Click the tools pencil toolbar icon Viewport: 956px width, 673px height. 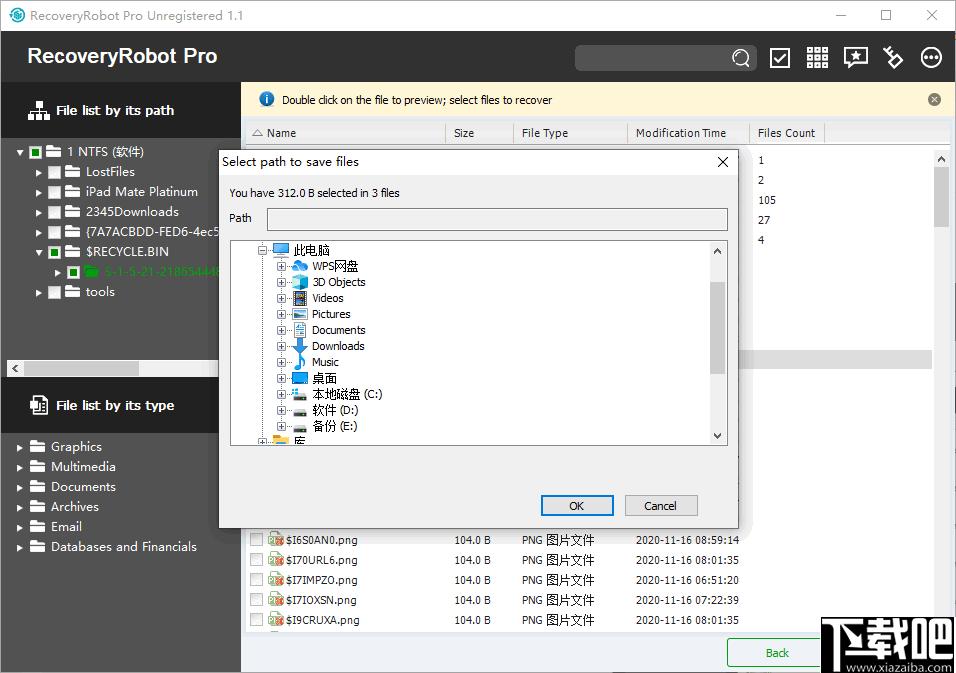click(893, 57)
